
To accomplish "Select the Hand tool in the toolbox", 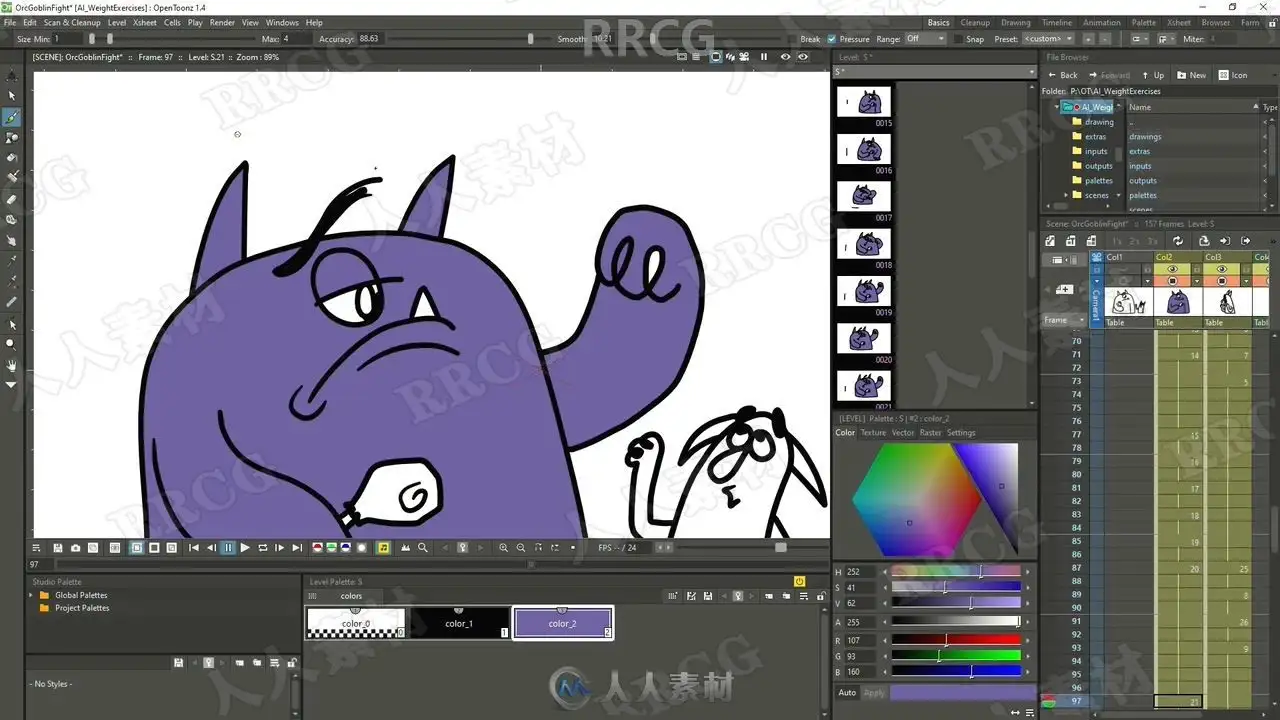I will click(x=12, y=364).
